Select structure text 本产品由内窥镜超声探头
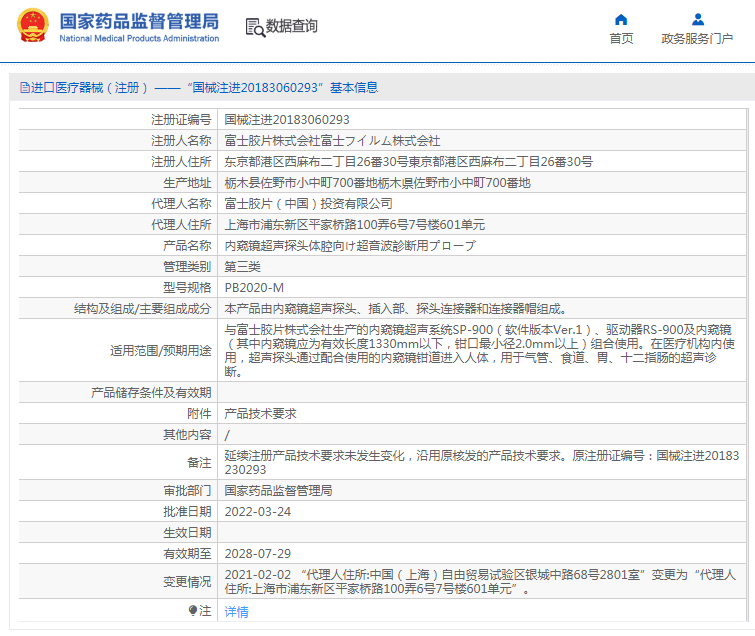 (x=396, y=309)
